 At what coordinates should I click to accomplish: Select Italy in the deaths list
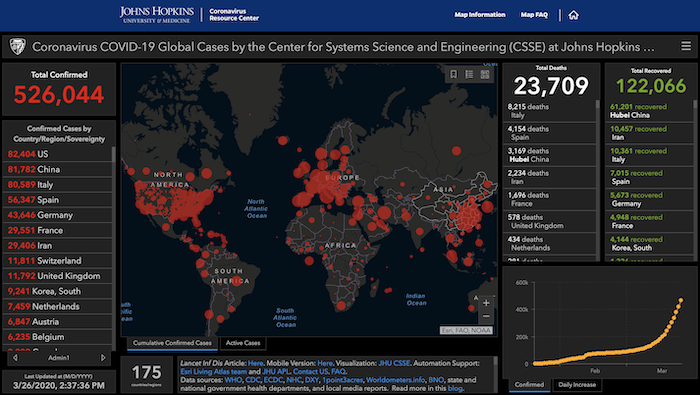click(549, 111)
